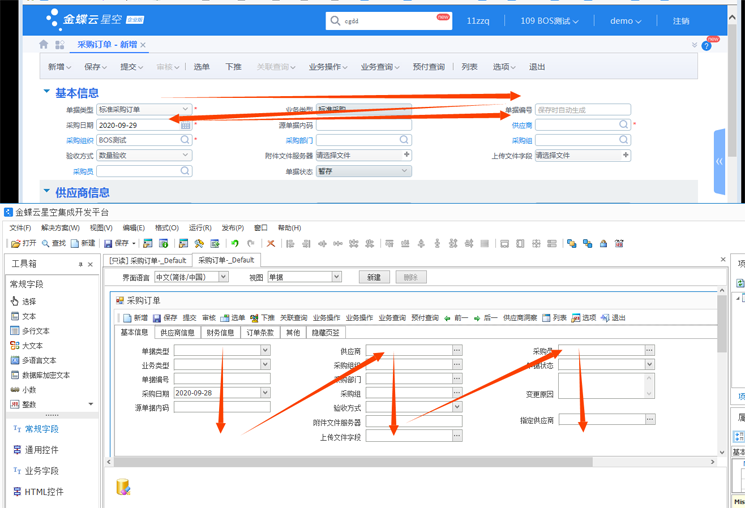Click 注销 in the web header

(681, 21)
